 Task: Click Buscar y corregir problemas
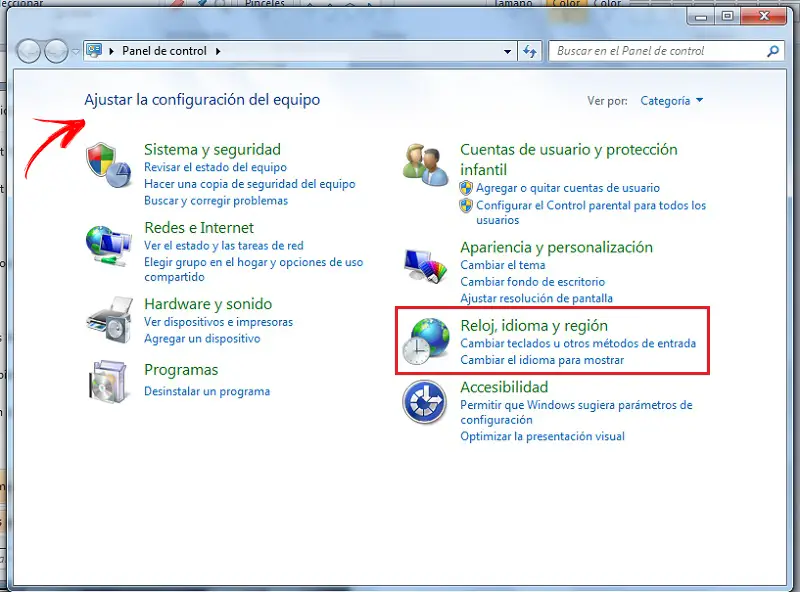[x=216, y=201]
